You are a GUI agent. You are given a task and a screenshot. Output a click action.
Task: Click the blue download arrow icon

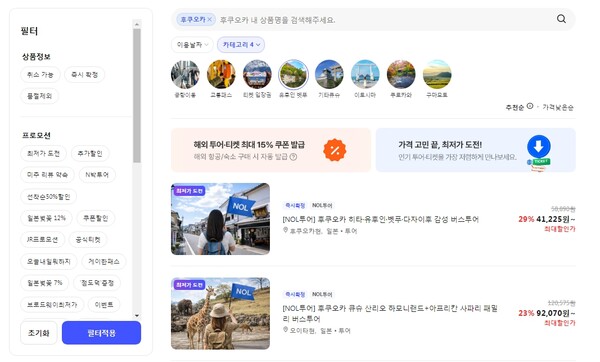point(539,147)
